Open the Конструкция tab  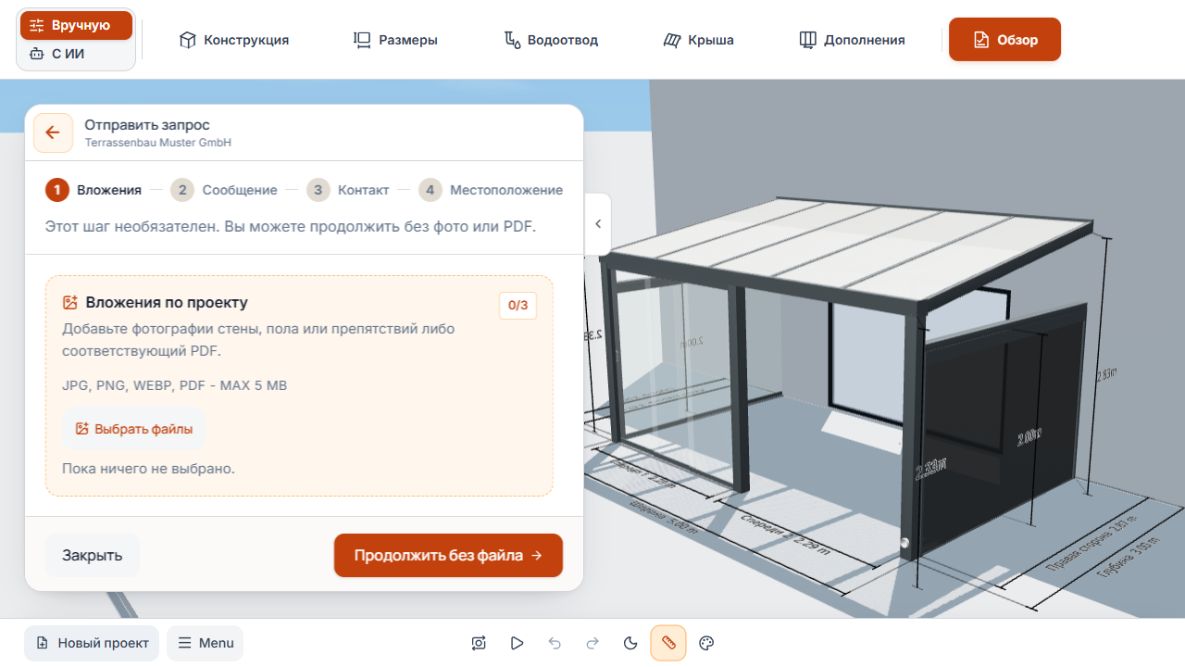coord(234,39)
